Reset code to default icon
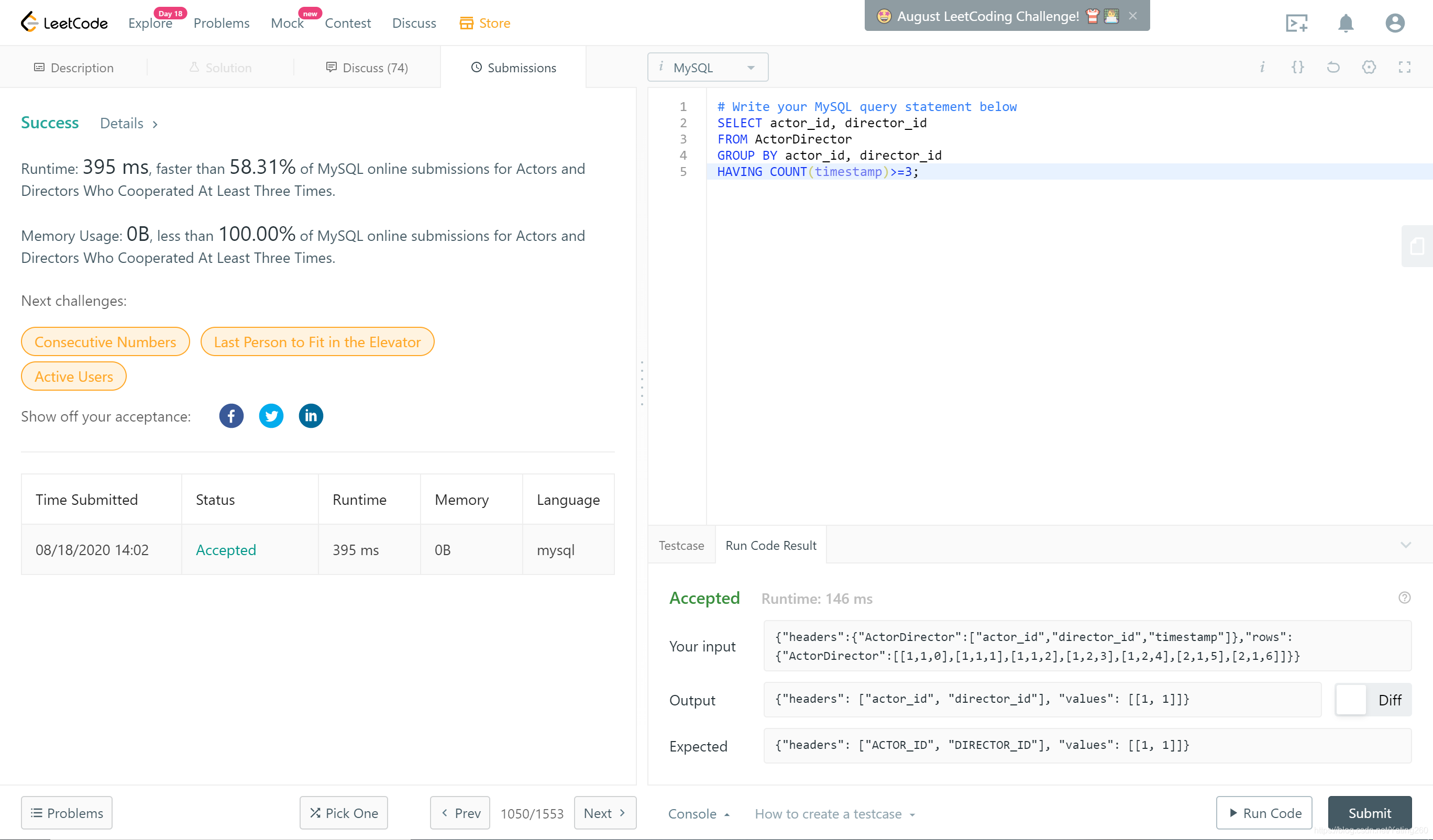Viewport: 1433px width, 840px height. click(x=1333, y=67)
